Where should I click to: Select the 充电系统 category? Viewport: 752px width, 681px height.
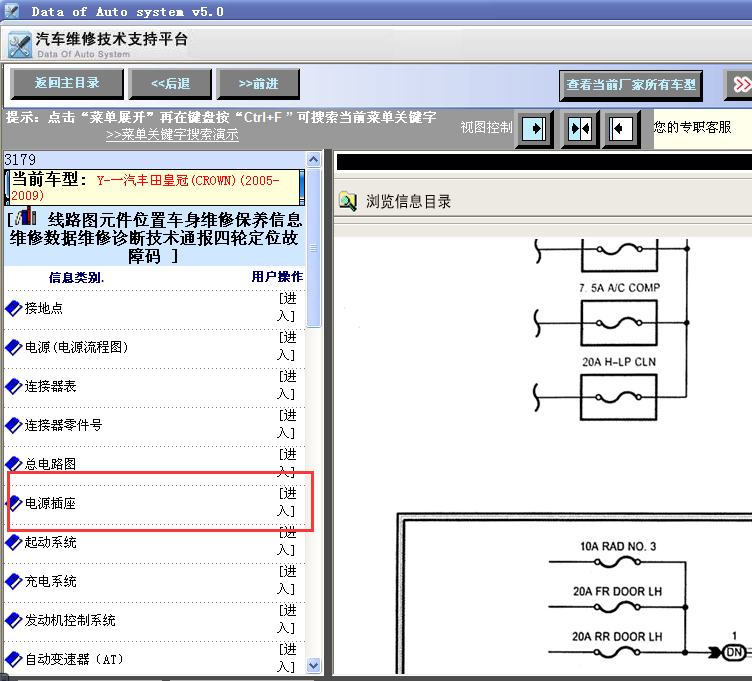[x=50, y=581]
